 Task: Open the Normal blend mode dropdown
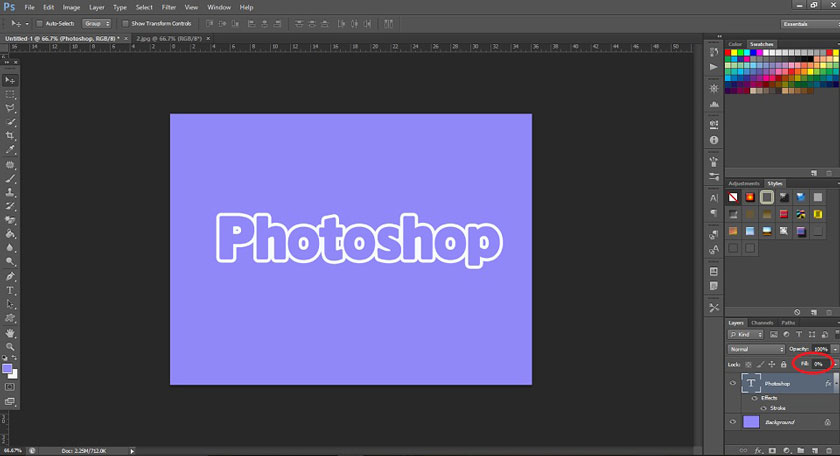click(x=756, y=349)
